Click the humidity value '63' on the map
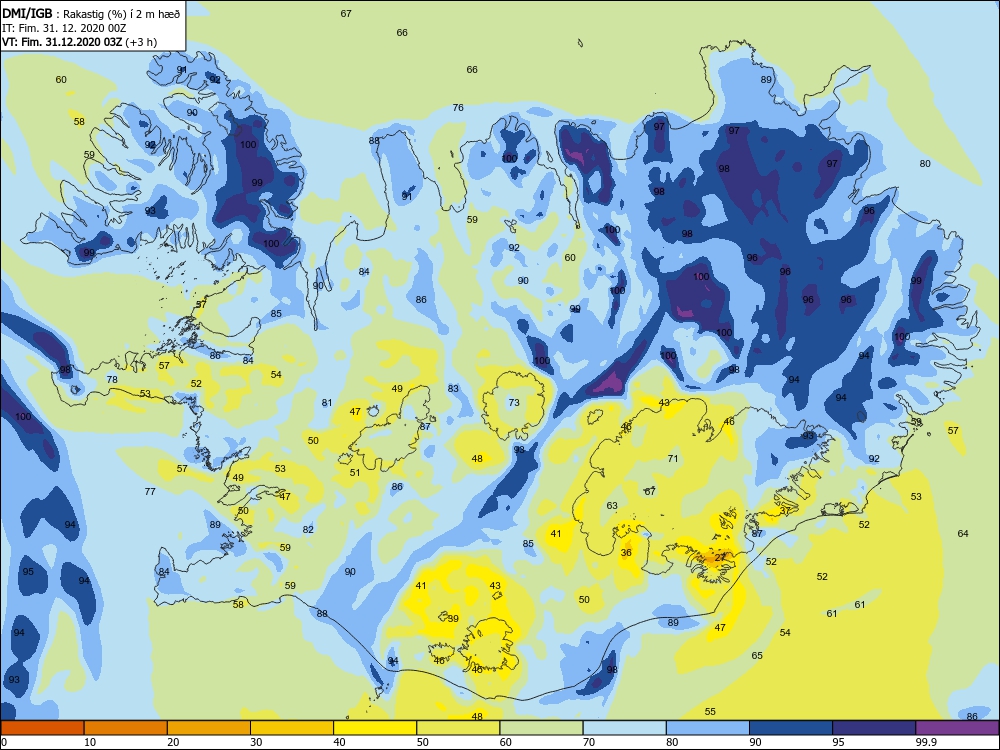The image size is (1000, 750). coord(612,506)
